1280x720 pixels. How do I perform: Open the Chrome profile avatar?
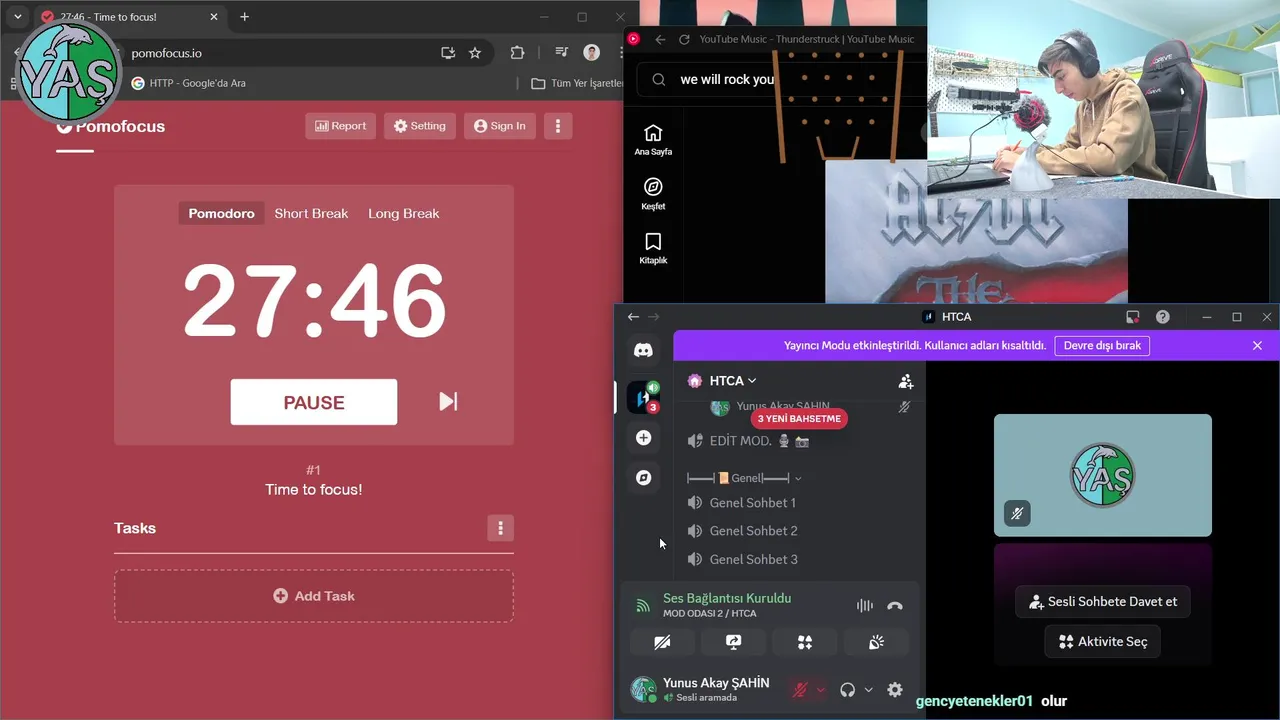click(x=592, y=53)
